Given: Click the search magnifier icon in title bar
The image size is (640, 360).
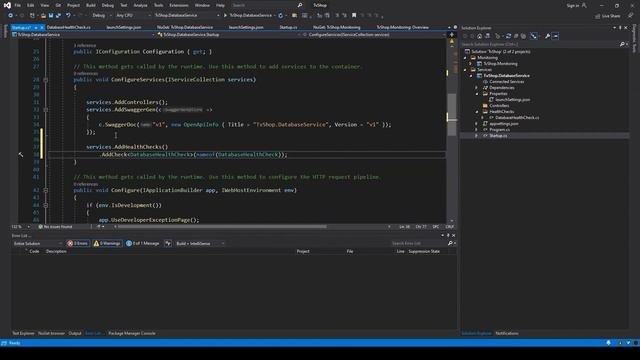Looking at the screenshot, I should tap(300, 5).
